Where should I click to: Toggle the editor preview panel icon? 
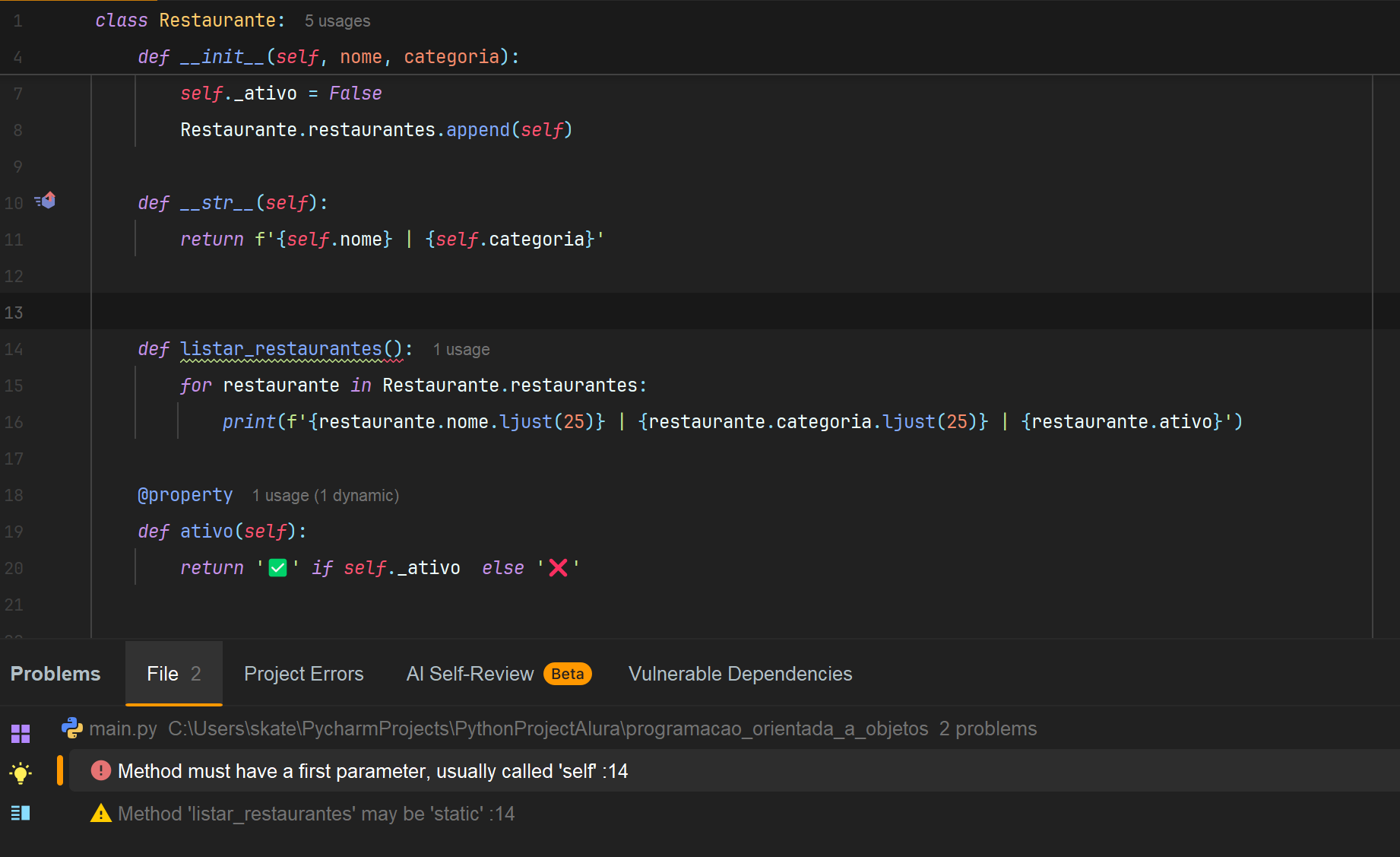point(21,813)
